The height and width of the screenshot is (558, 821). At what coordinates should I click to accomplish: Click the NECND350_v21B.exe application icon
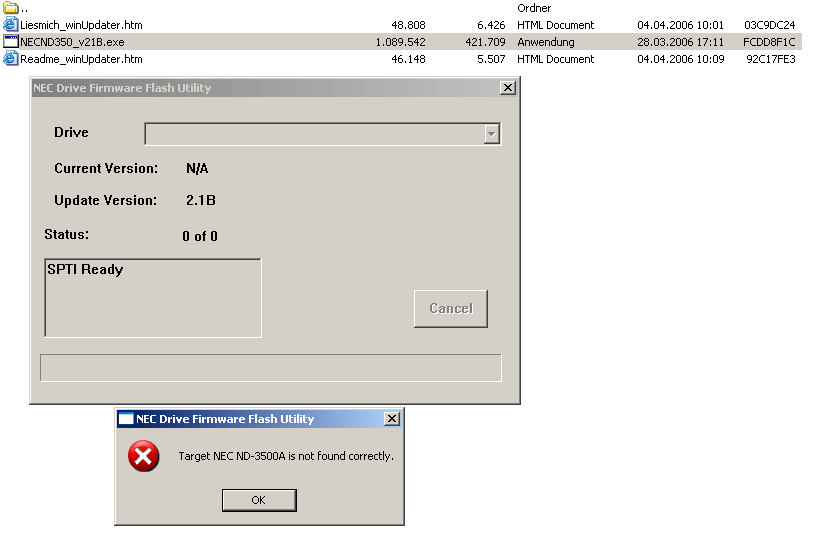pos(10,41)
